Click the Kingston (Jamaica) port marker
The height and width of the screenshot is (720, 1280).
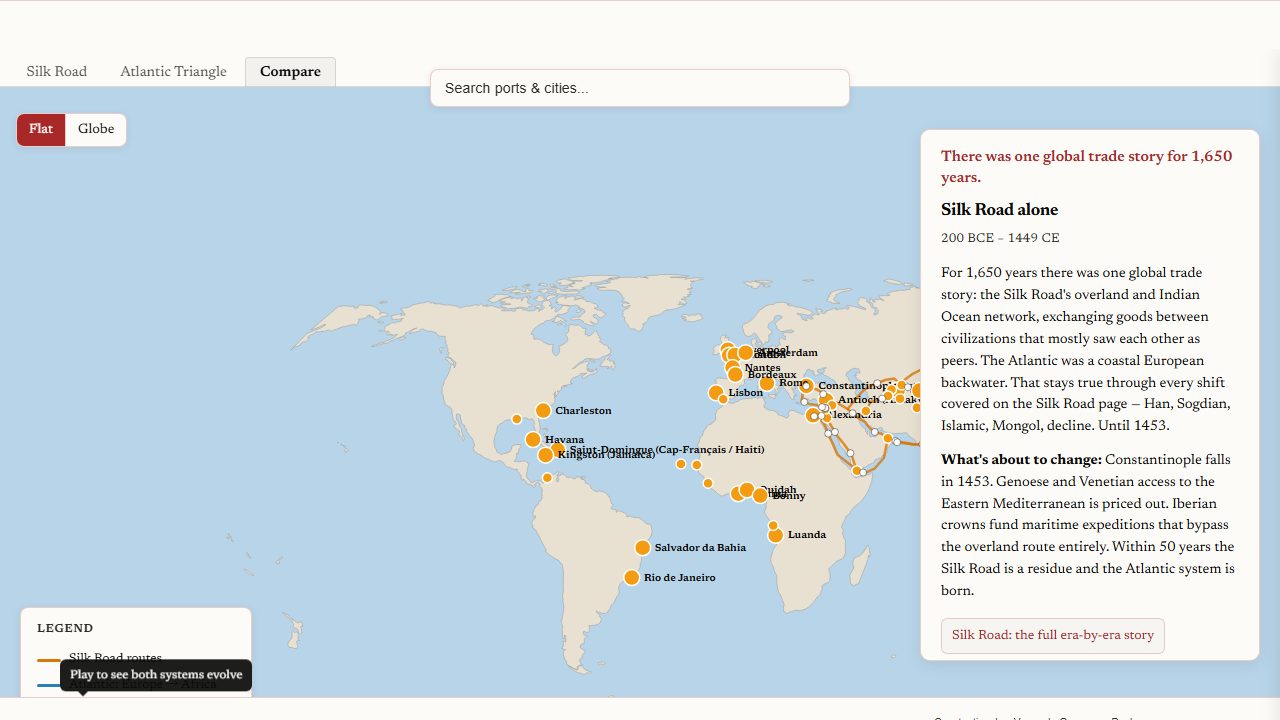545,455
